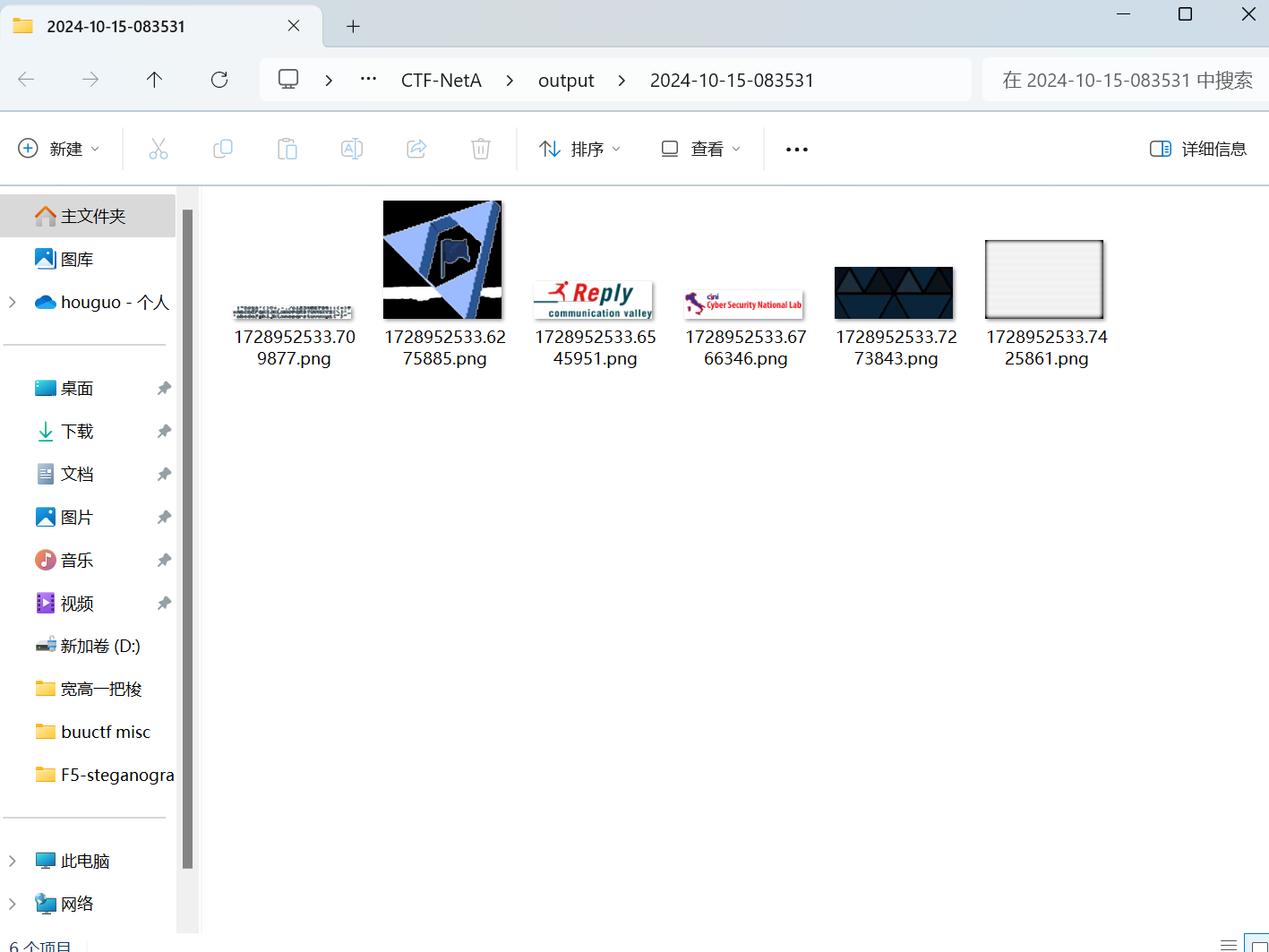Navigate to CTF-NetA breadcrumb
The width and height of the screenshot is (1269, 952).
(442, 80)
